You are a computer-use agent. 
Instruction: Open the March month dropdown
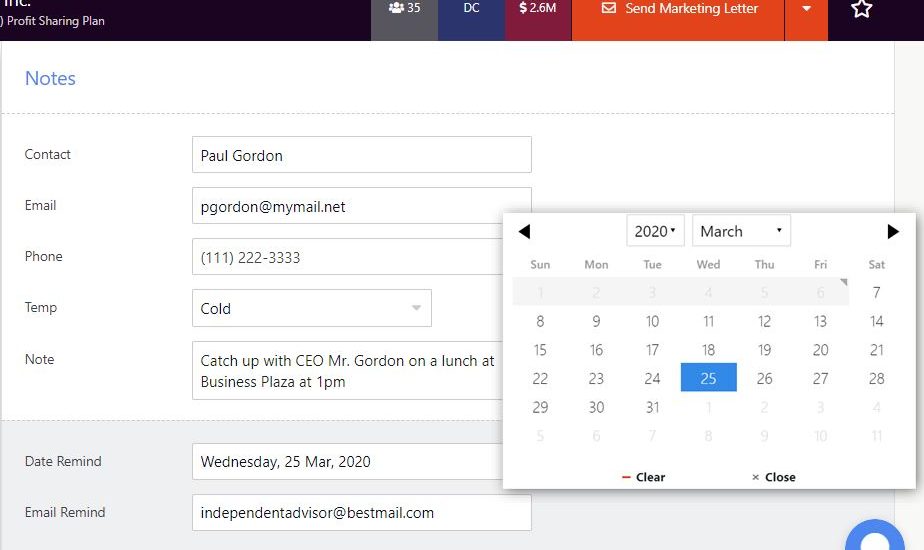click(741, 231)
